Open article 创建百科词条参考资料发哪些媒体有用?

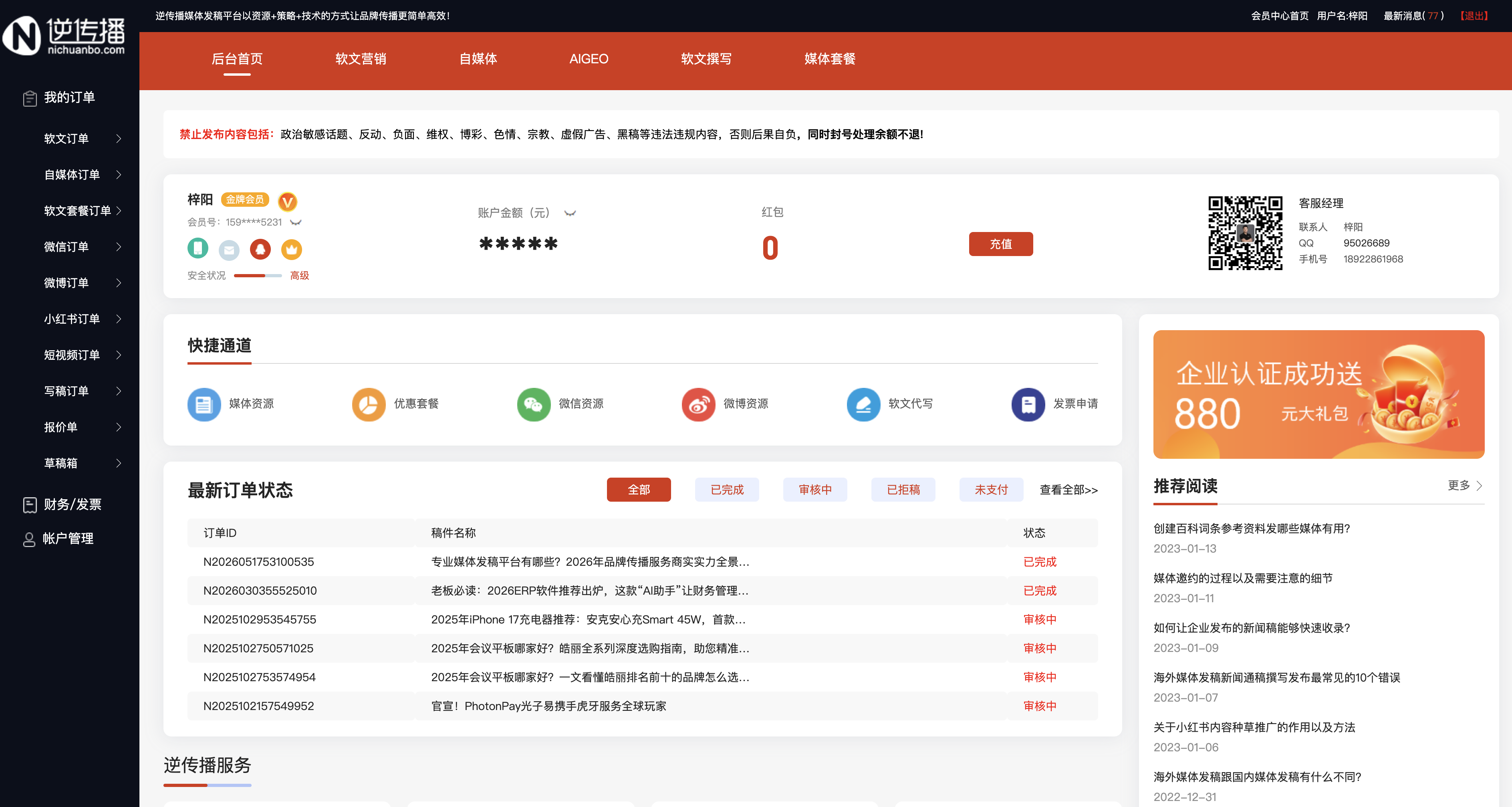click(x=1252, y=528)
